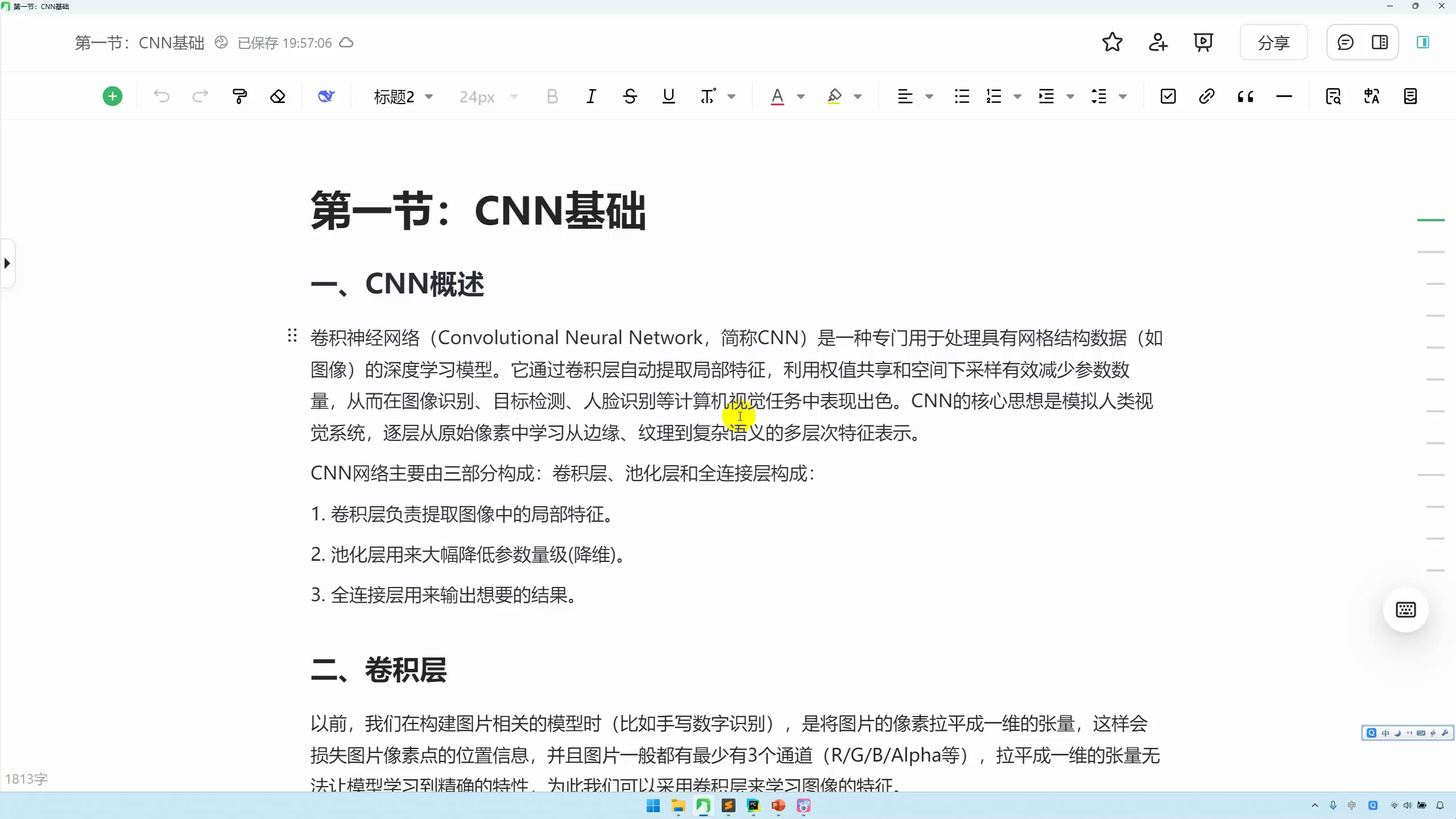Select the format painter tool
The height and width of the screenshot is (819, 1456).
point(239,96)
